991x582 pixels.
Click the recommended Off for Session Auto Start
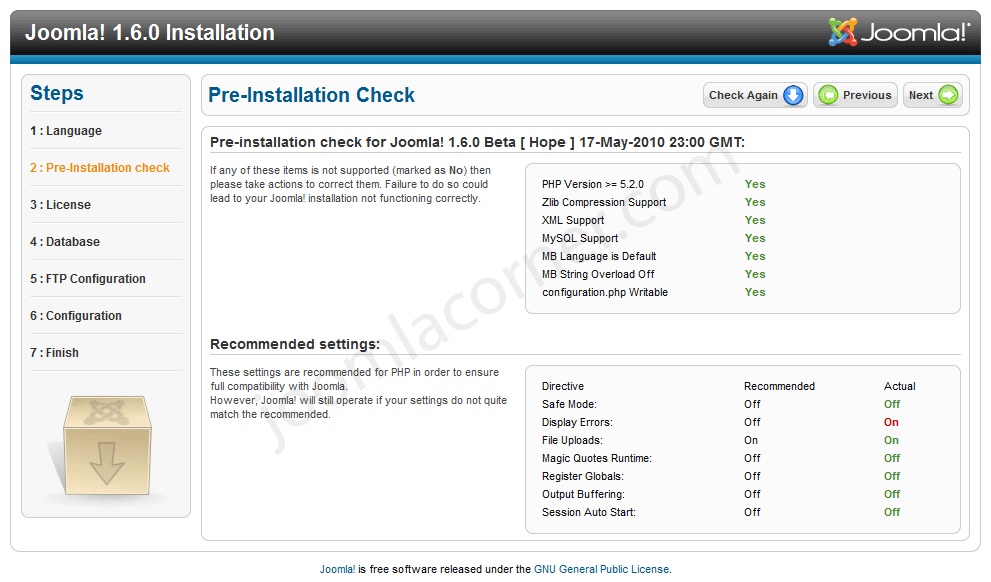coord(752,512)
